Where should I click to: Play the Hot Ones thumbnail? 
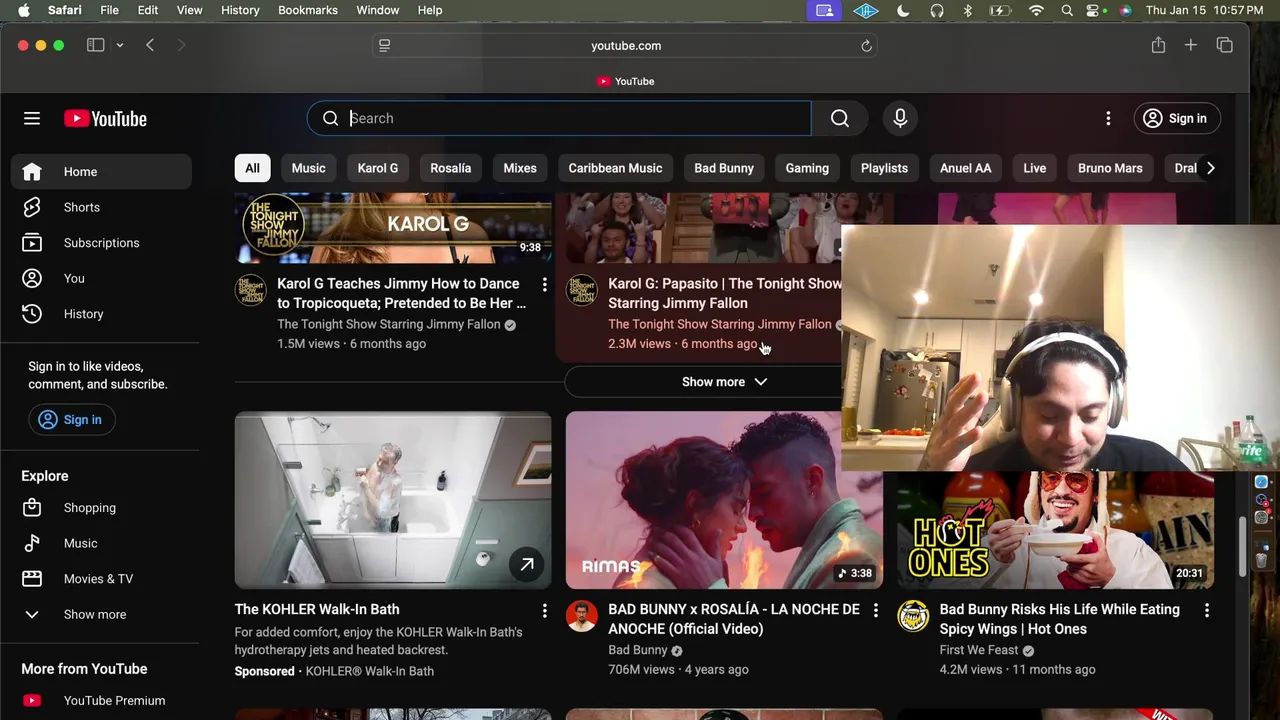pyautogui.click(x=1055, y=530)
